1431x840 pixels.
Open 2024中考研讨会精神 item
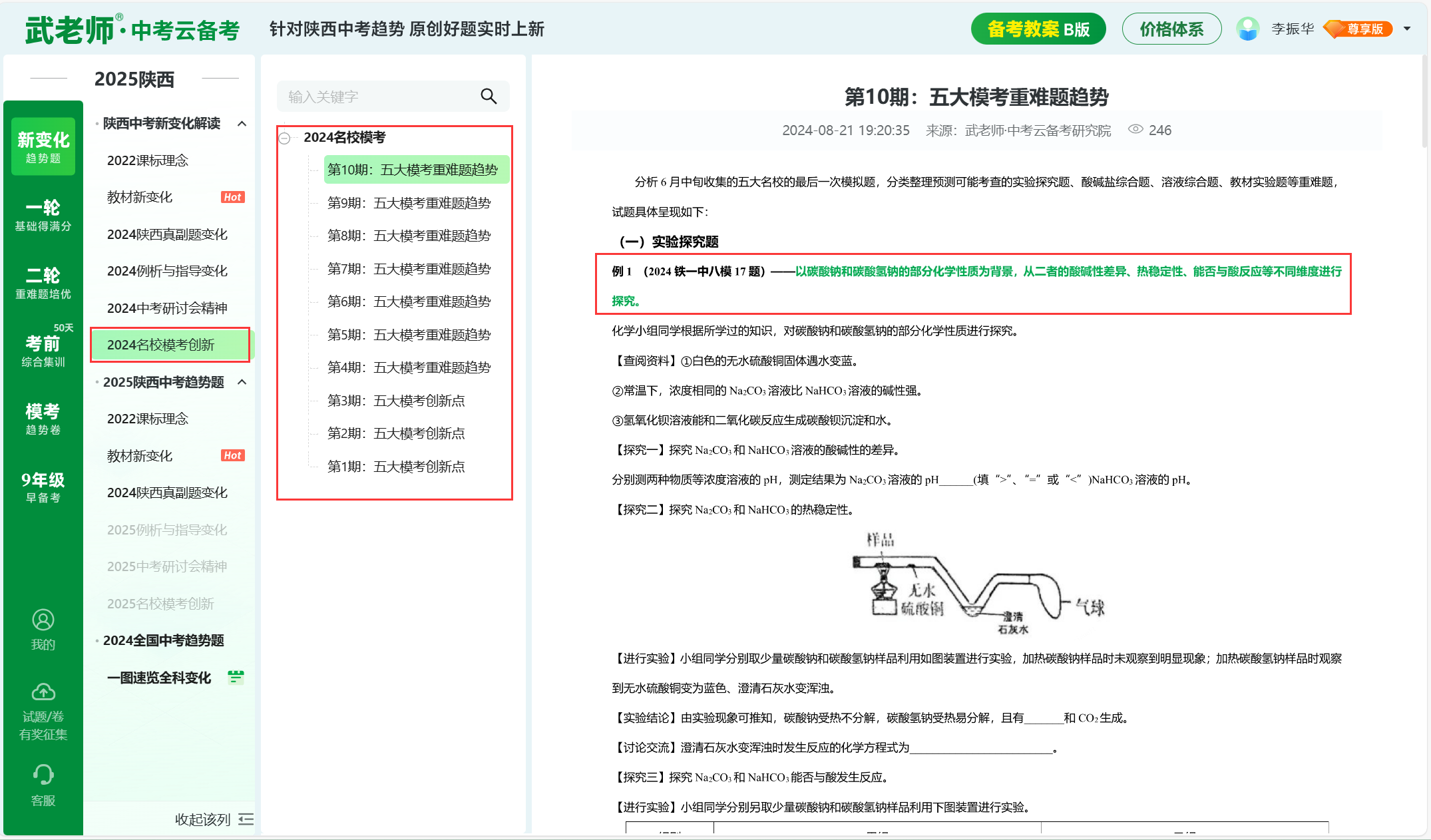pos(167,308)
